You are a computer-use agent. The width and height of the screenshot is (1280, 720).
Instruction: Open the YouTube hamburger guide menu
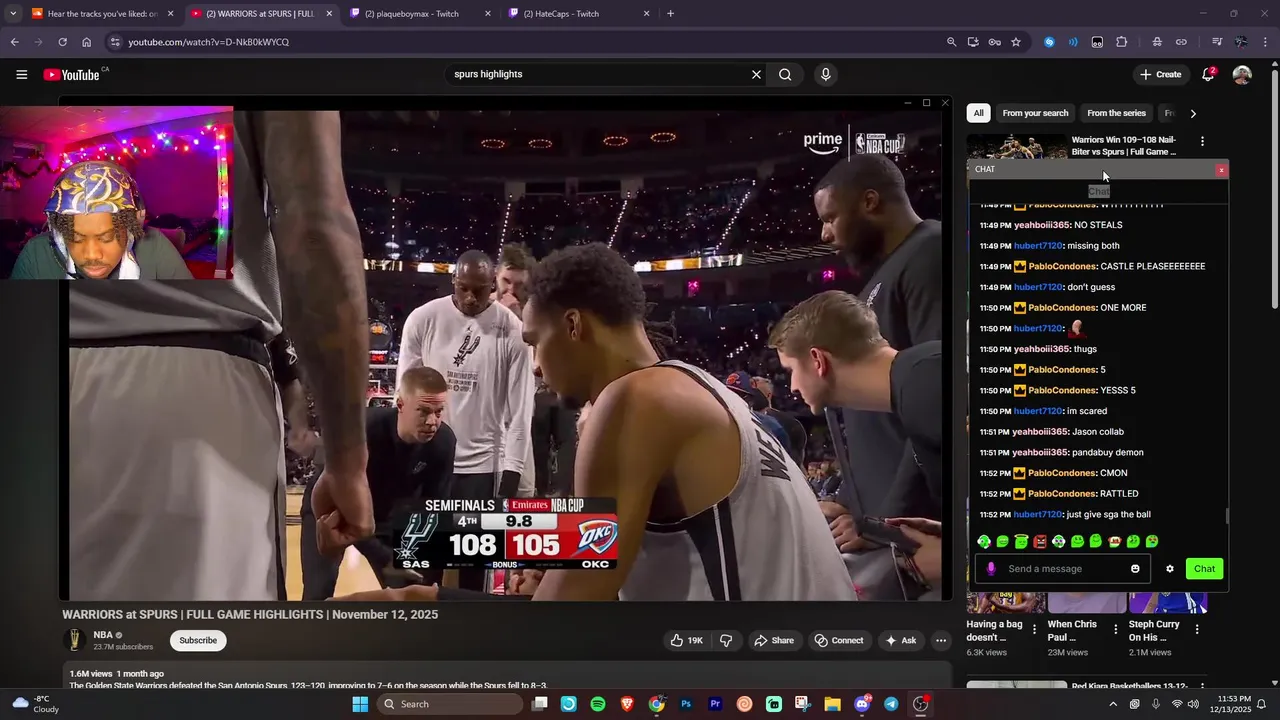tap(21, 74)
